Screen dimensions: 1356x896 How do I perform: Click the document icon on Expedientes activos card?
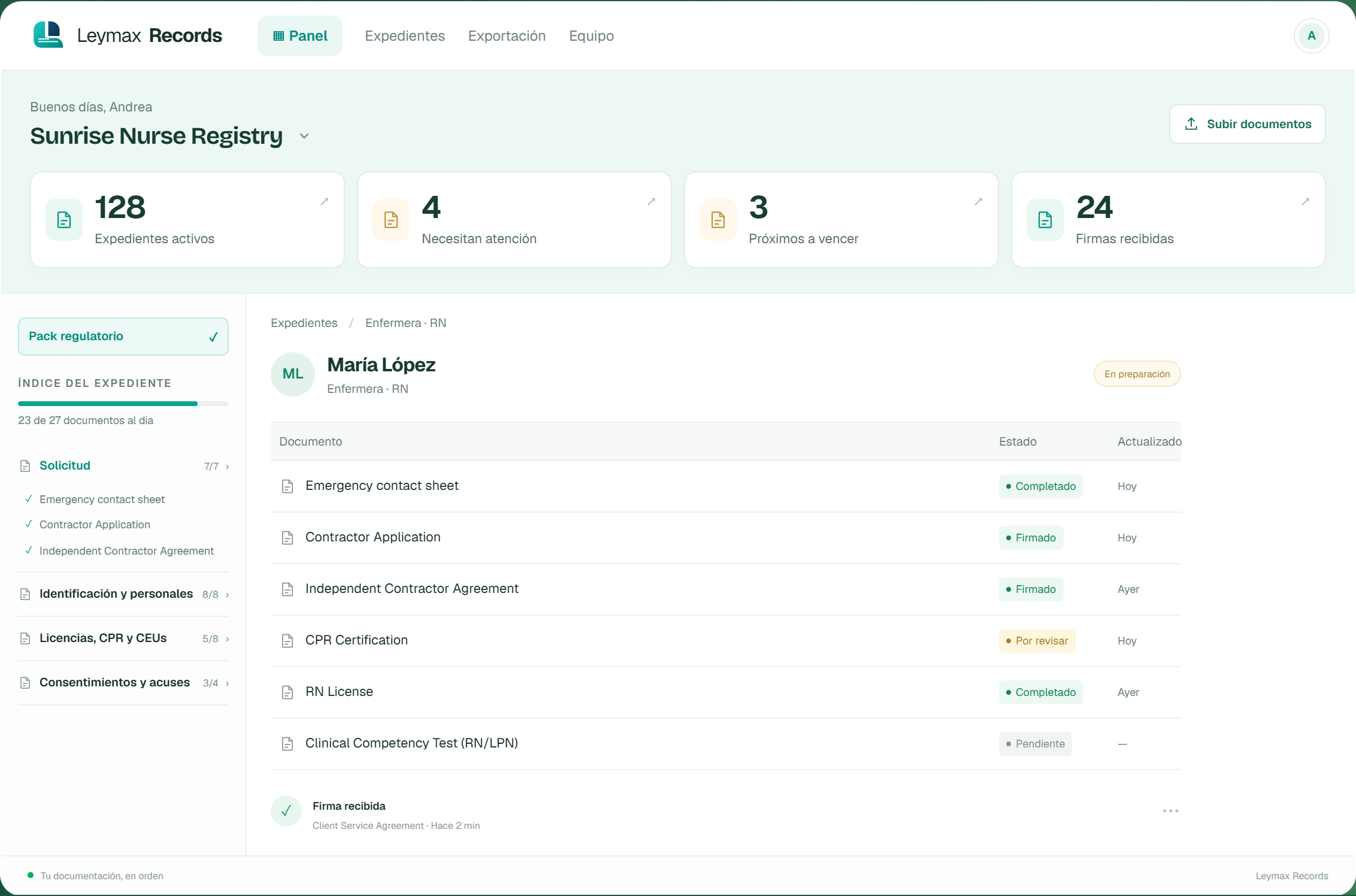(x=64, y=220)
